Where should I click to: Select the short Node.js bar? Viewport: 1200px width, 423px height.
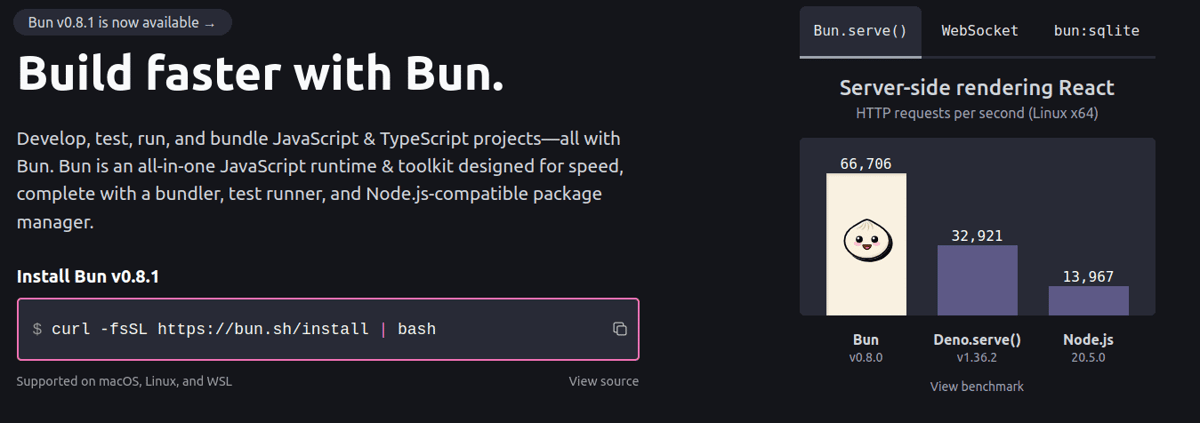(x=1088, y=301)
